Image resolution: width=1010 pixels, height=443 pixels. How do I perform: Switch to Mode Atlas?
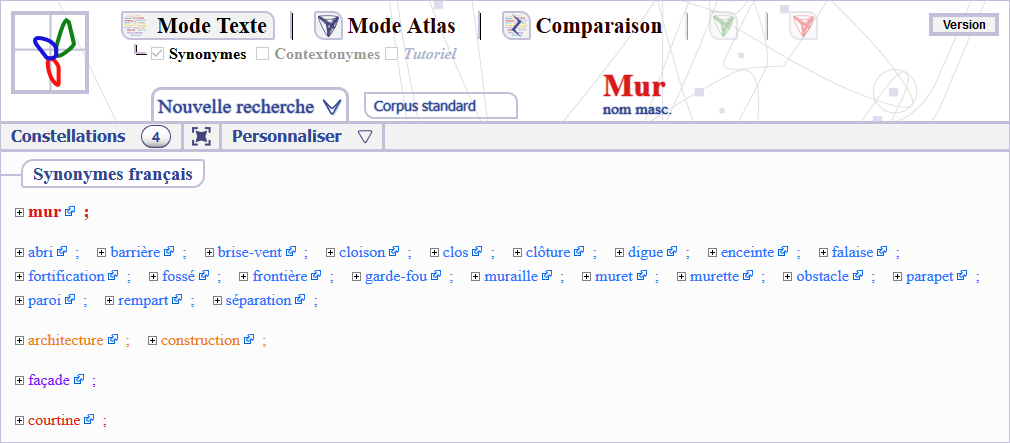[x=385, y=26]
